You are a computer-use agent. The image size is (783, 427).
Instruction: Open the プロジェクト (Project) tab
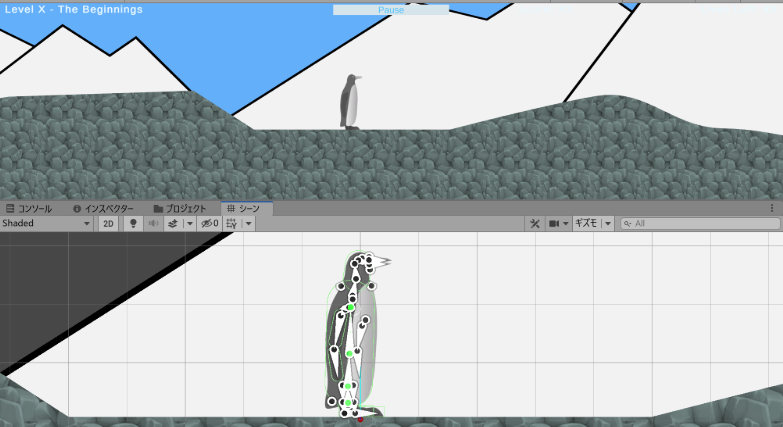pos(180,209)
